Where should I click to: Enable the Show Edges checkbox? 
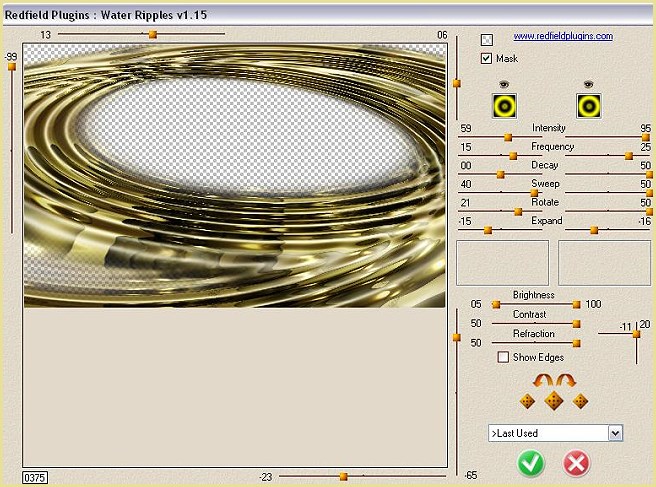click(x=503, y=357)
